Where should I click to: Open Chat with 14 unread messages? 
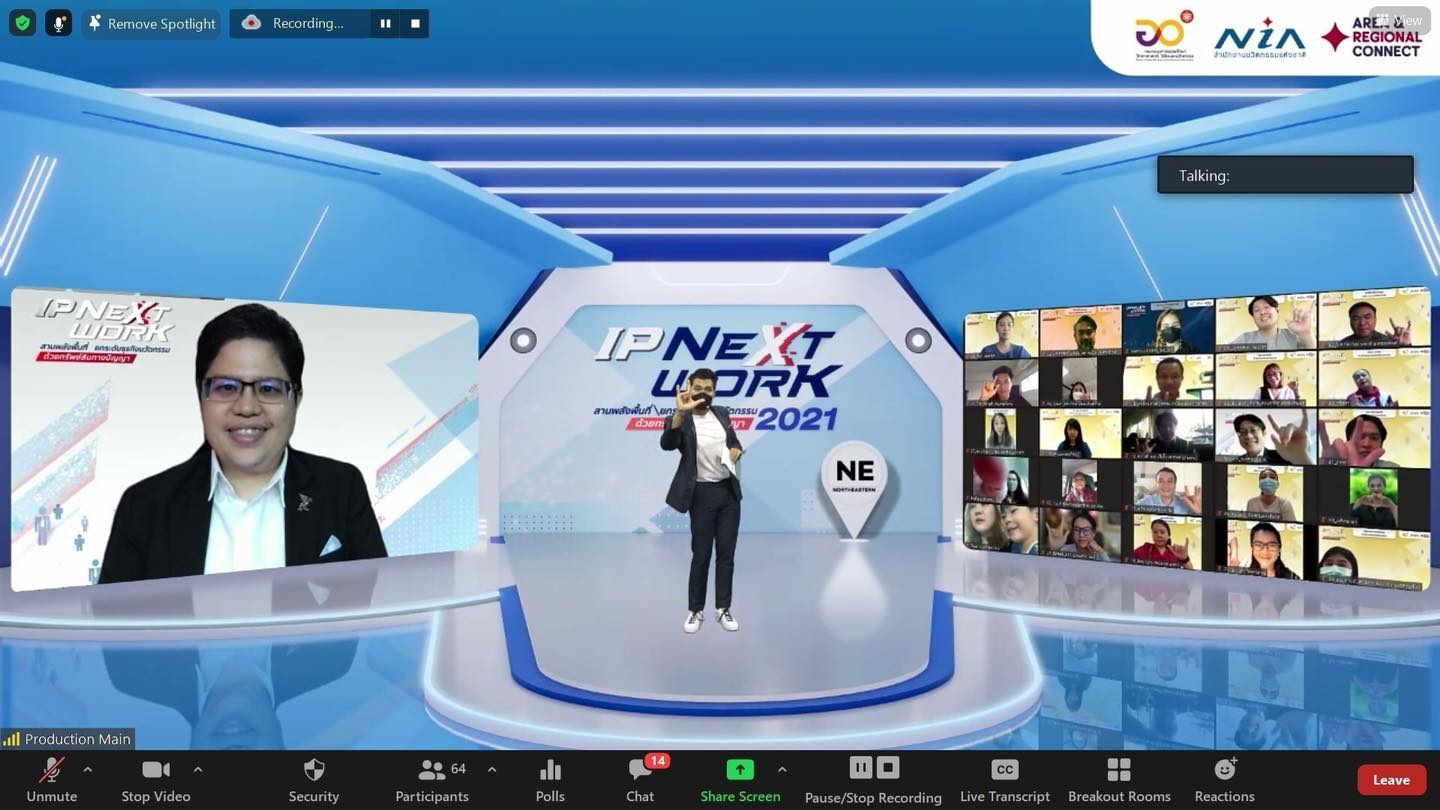tap(640, 780)
